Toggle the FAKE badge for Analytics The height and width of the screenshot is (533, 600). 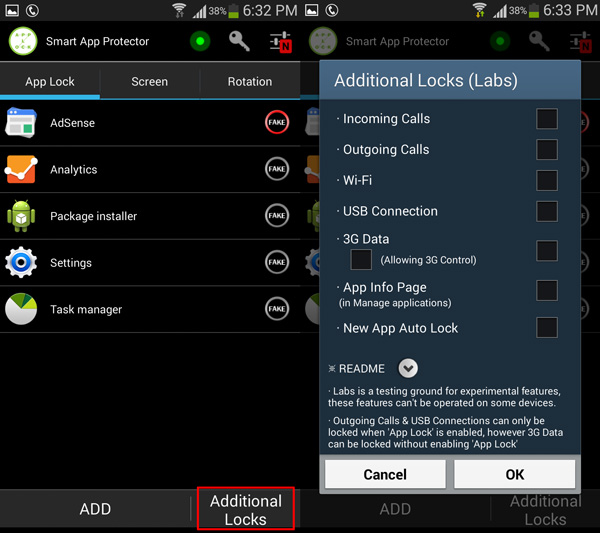pos(277,169)
